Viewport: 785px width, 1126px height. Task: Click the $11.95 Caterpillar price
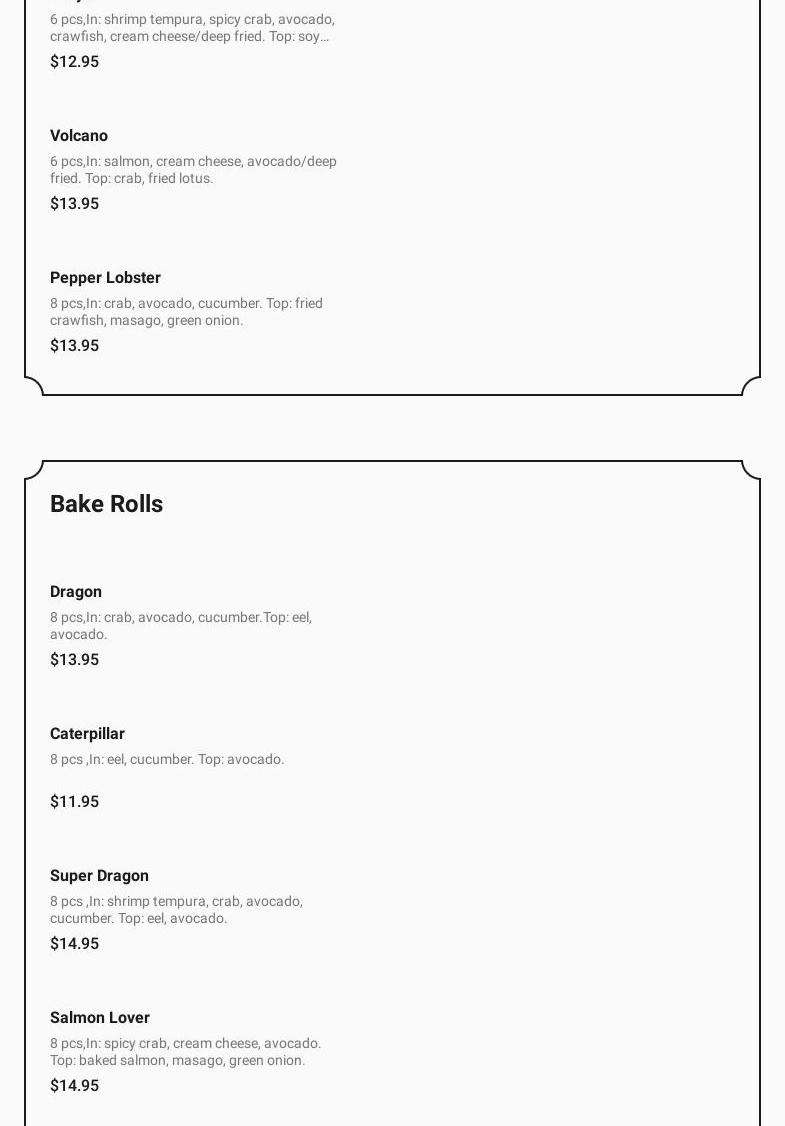tap(74, 802)
